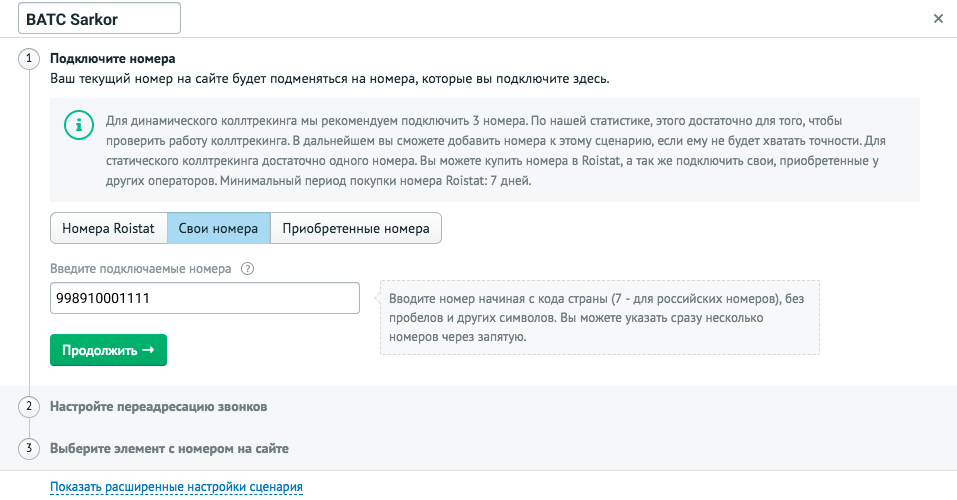The width and height of the screenshot is (957, 500).
Task: Close the scenario editor with the X icon
Action: pos(937,19)
